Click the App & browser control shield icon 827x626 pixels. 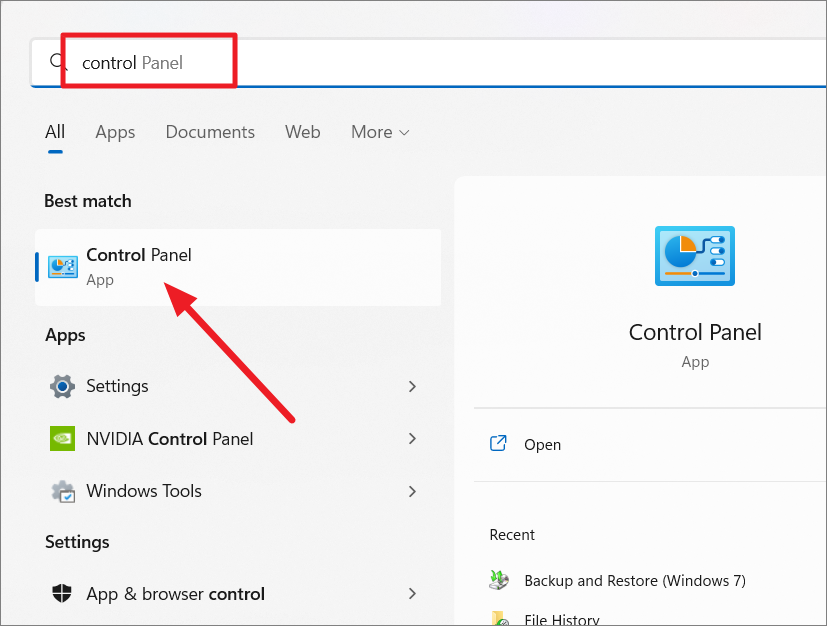[62, 594]
